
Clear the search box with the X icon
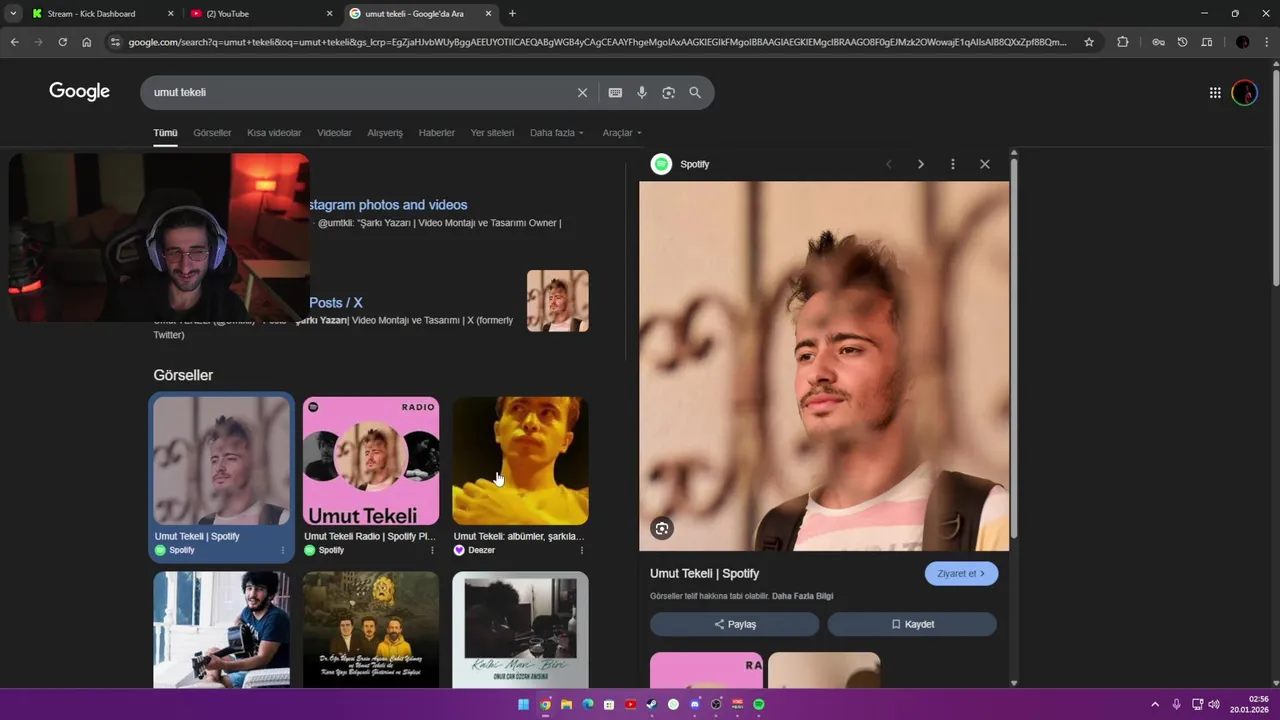pyautogui.click(x=582, y=93)
